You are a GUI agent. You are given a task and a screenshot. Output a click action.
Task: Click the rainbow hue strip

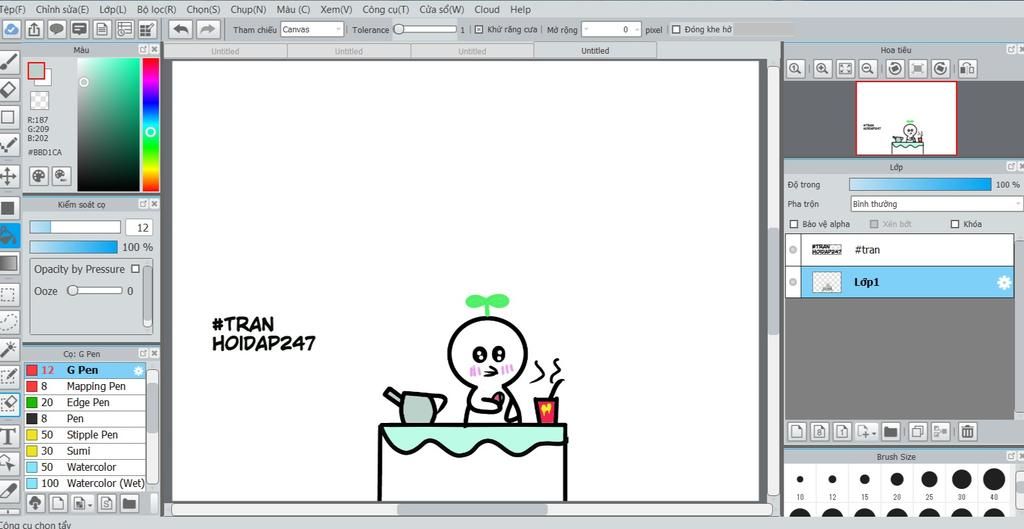click(x=151, y=124)
